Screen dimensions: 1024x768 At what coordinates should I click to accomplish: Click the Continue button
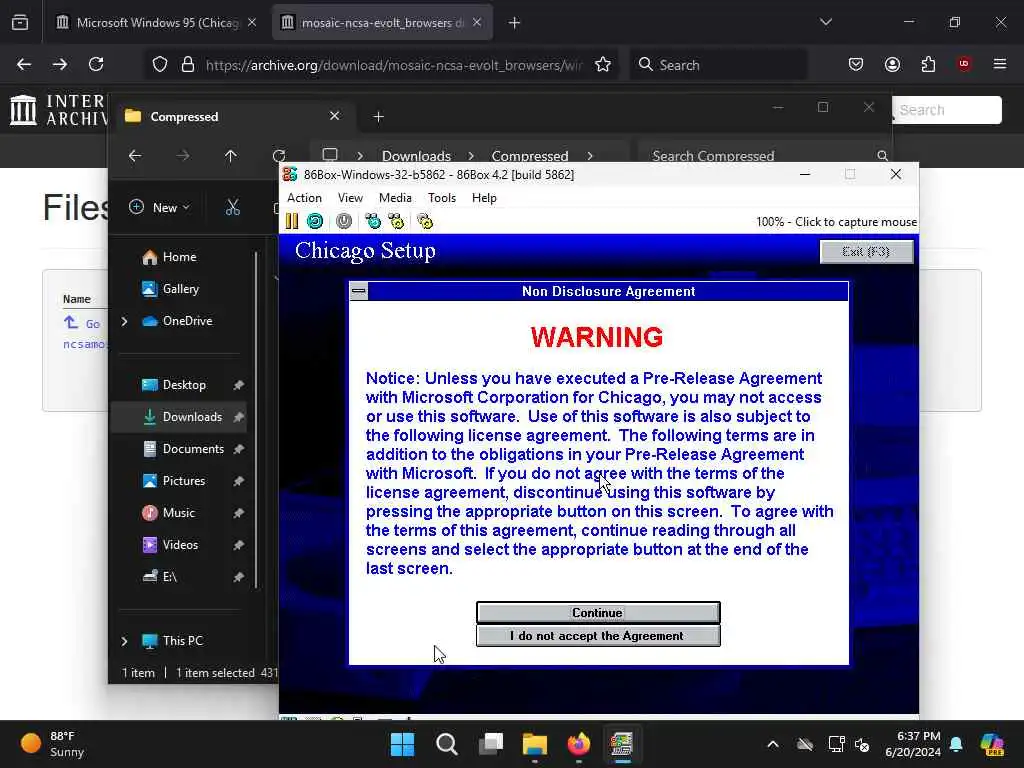click(x=598, y=613)
